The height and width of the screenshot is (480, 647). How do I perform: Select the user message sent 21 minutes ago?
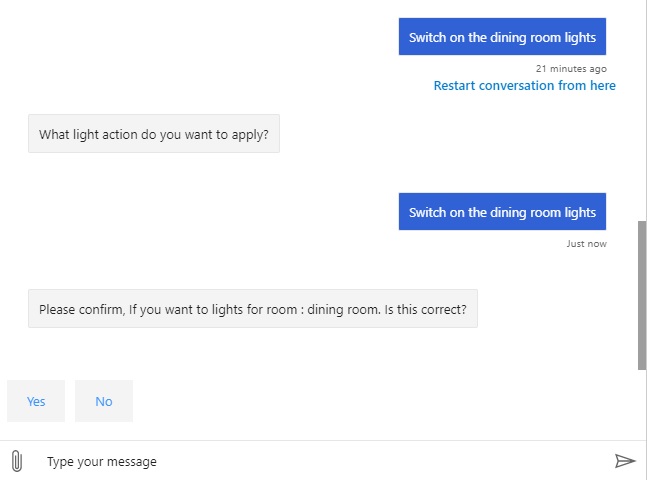pyautogui.click(x=502, y=38)
